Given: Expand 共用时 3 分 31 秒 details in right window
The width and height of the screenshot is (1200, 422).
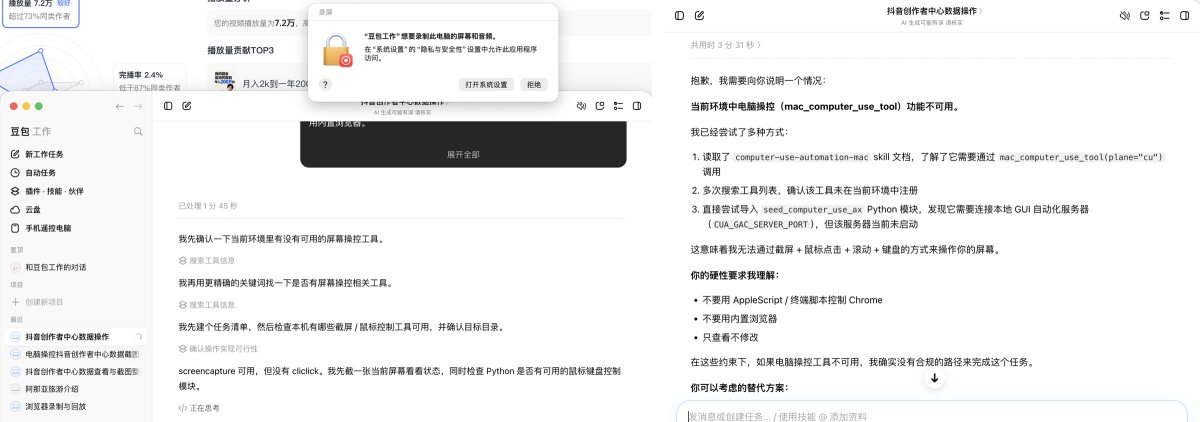Looking at the screenshot, I should coord(726,45).
